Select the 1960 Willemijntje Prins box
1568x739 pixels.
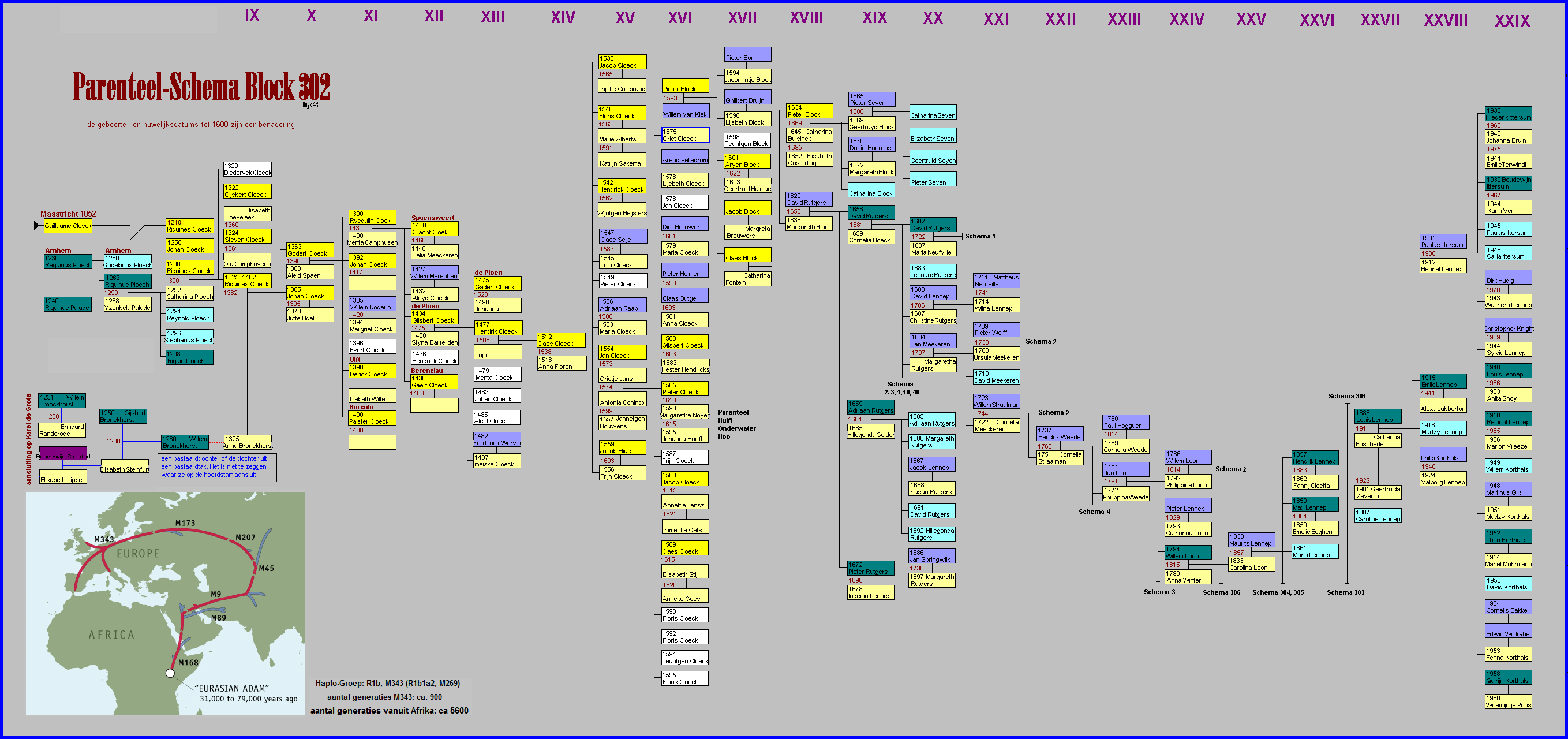click(1508, 701)
